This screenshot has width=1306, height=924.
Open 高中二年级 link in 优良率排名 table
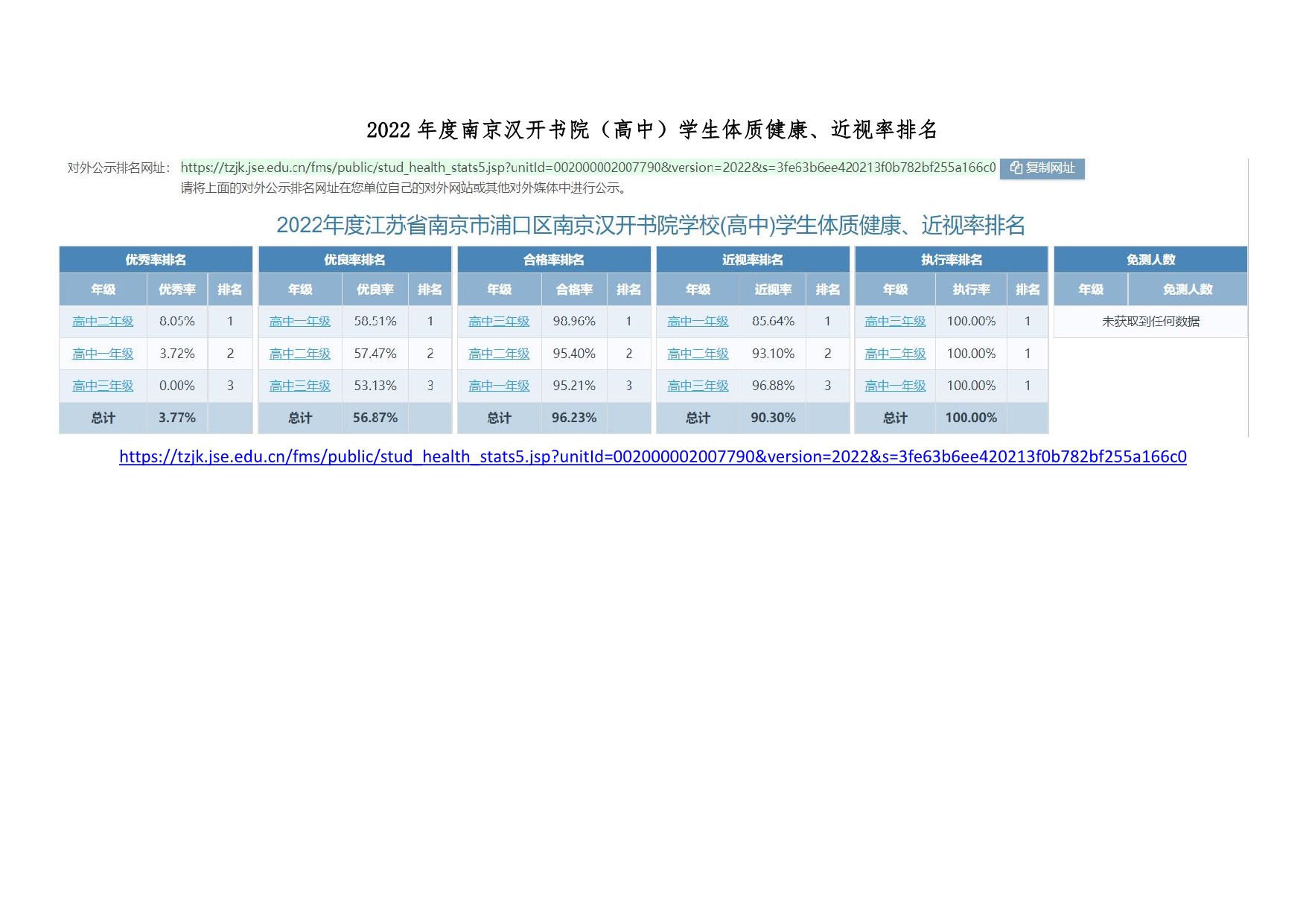300,354
